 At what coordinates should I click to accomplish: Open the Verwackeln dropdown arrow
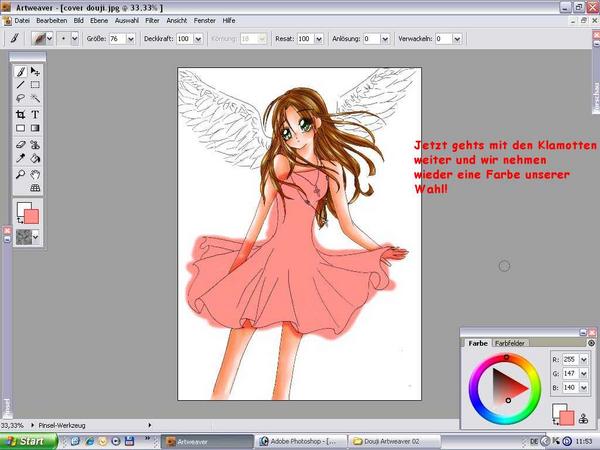coord(457,39)
